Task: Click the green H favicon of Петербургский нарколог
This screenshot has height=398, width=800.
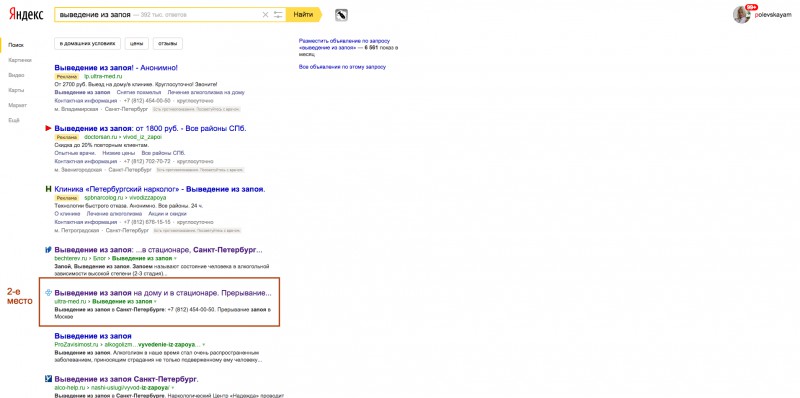Action: (49, 189)
